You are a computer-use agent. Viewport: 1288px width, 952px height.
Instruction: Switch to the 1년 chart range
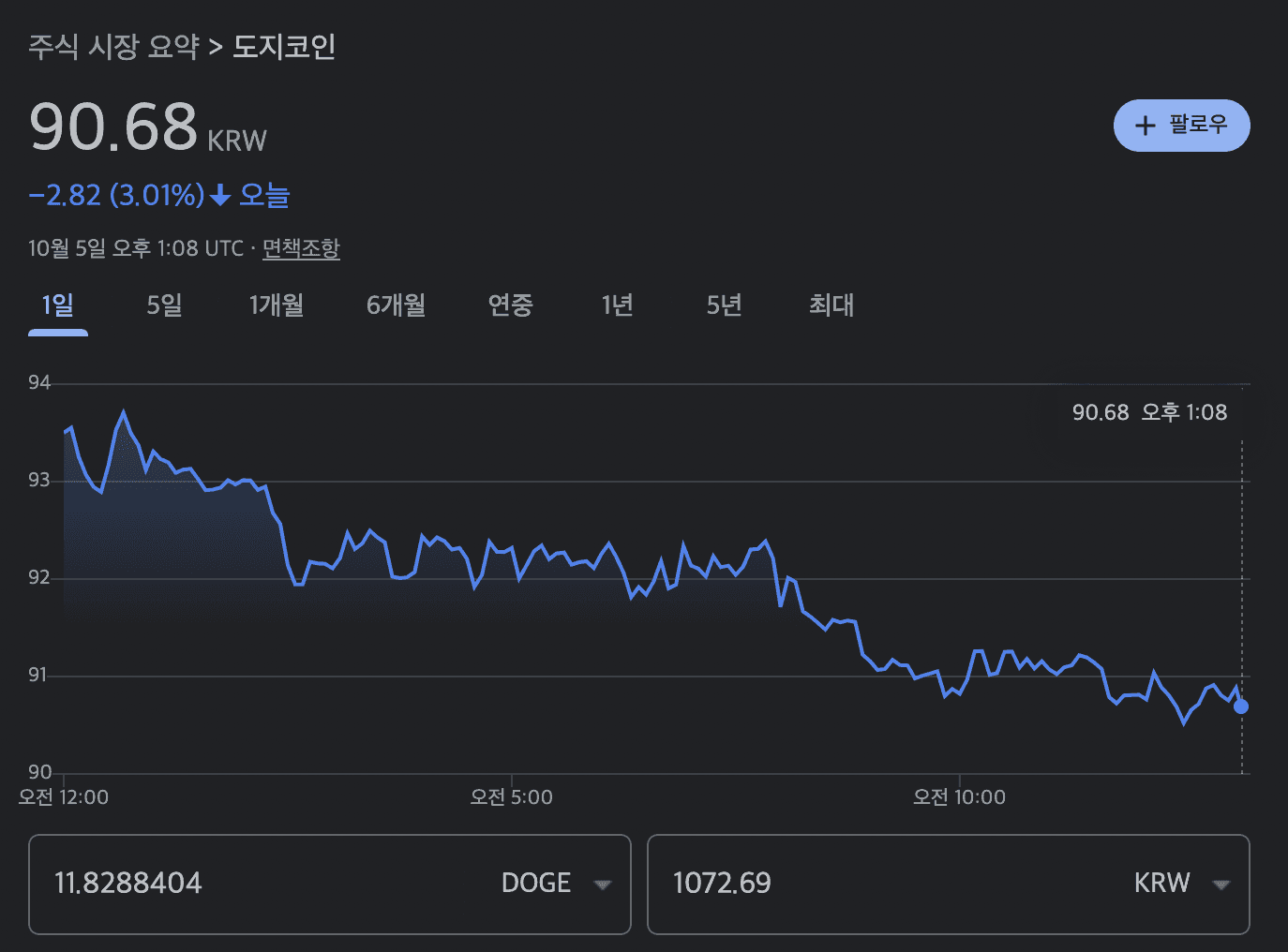click(618, 305)
